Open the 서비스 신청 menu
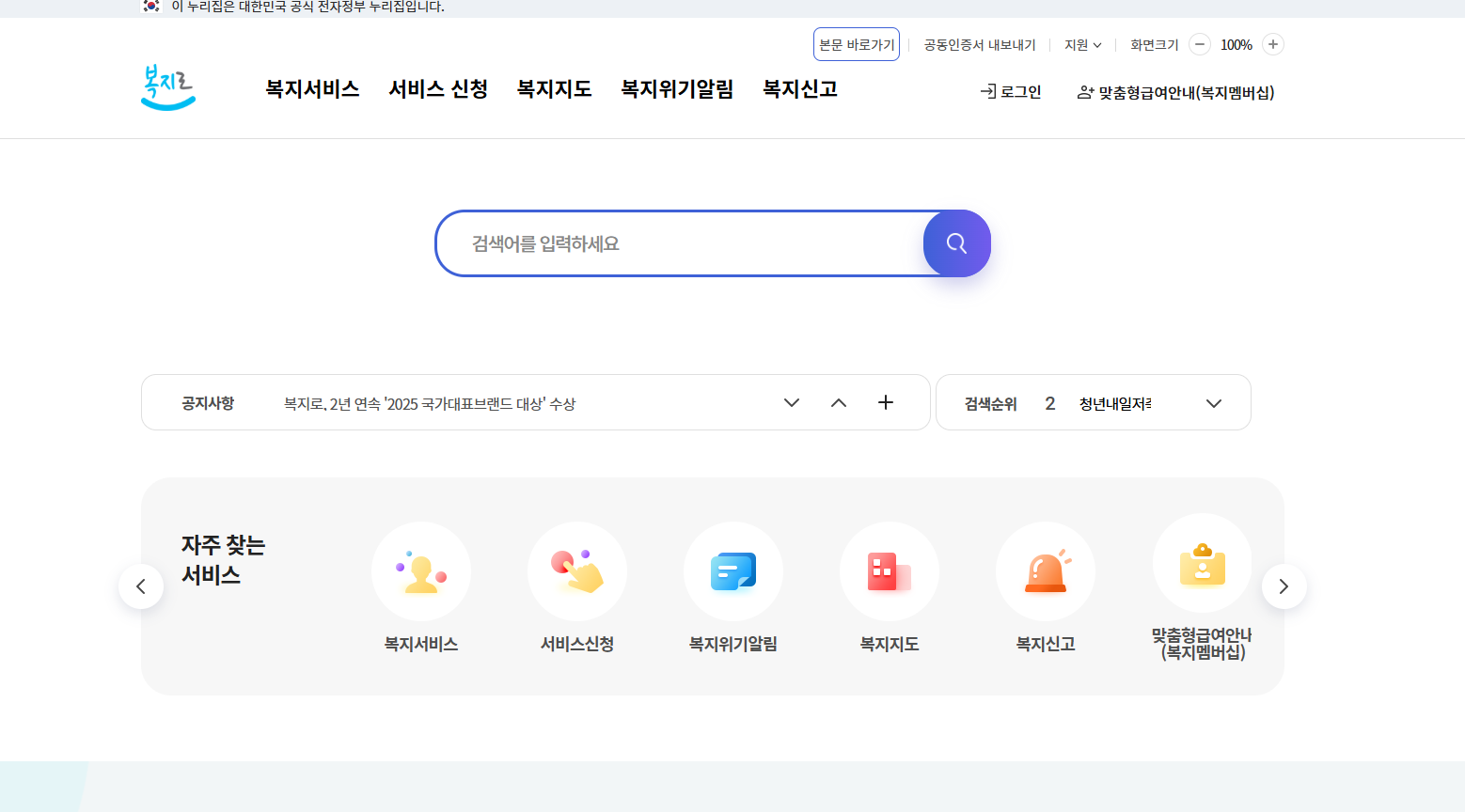This screenshot has height=812, width=1465. click(x=437, y=88)
